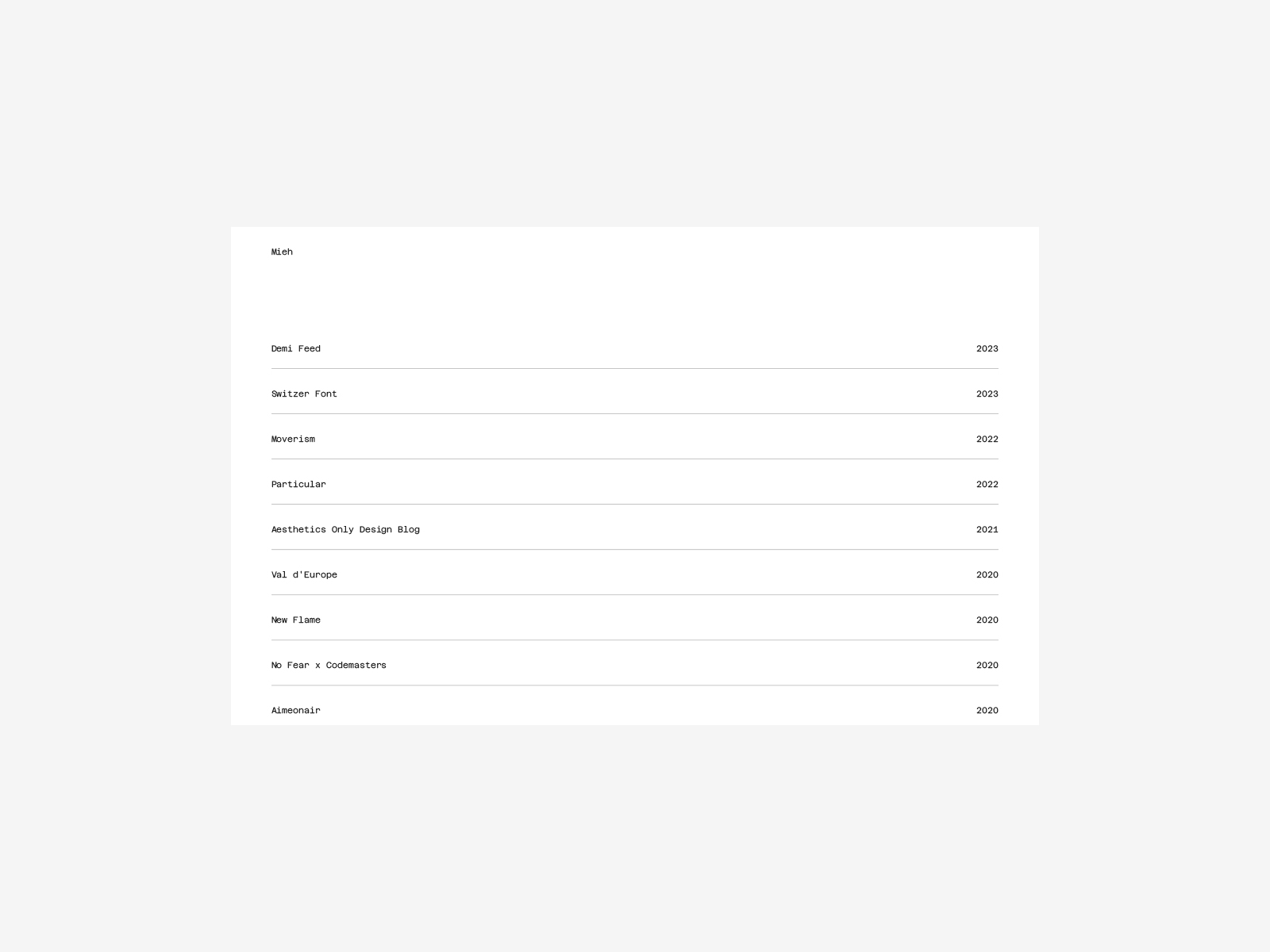Screen dimensions: 1270x952
Task: Click the Mieh site title
Action: [x=282, y=252]
